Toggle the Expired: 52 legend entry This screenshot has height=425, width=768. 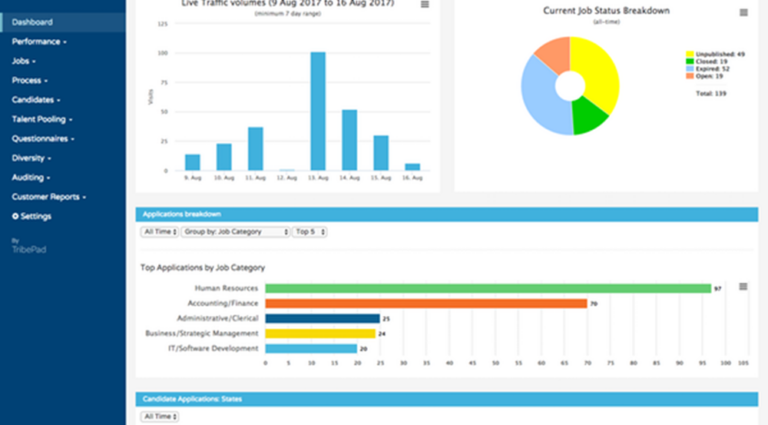coord(711,69)
